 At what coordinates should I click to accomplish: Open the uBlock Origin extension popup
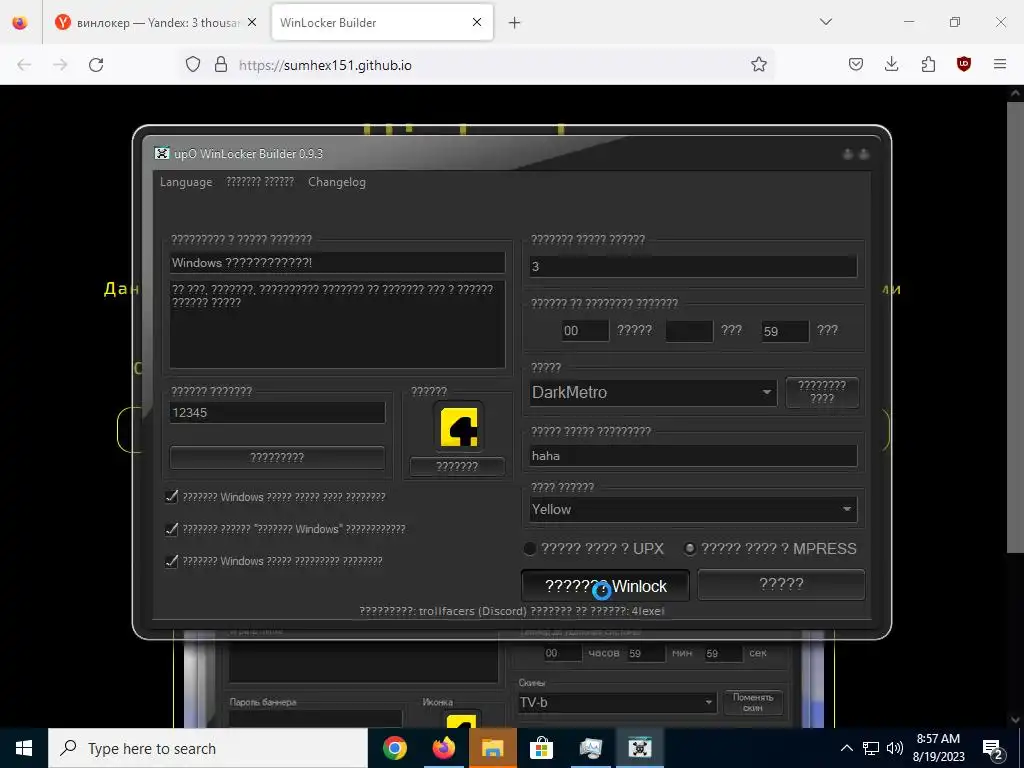(x=963, y=64)
